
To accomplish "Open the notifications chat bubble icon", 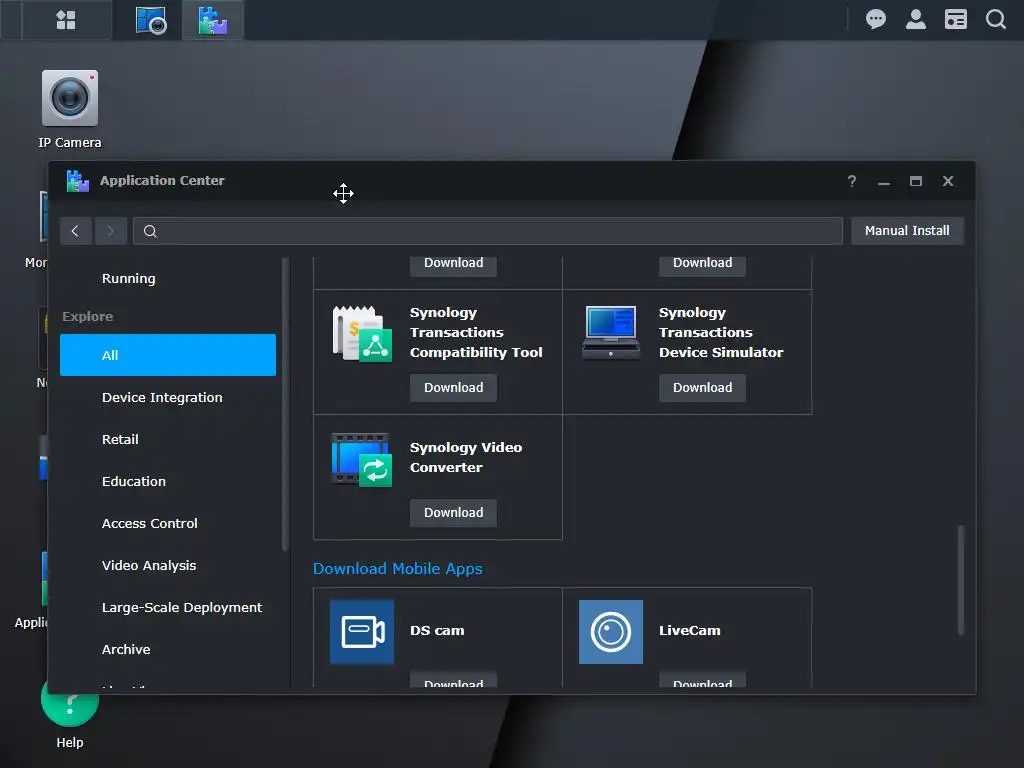I will coord(876,19).
